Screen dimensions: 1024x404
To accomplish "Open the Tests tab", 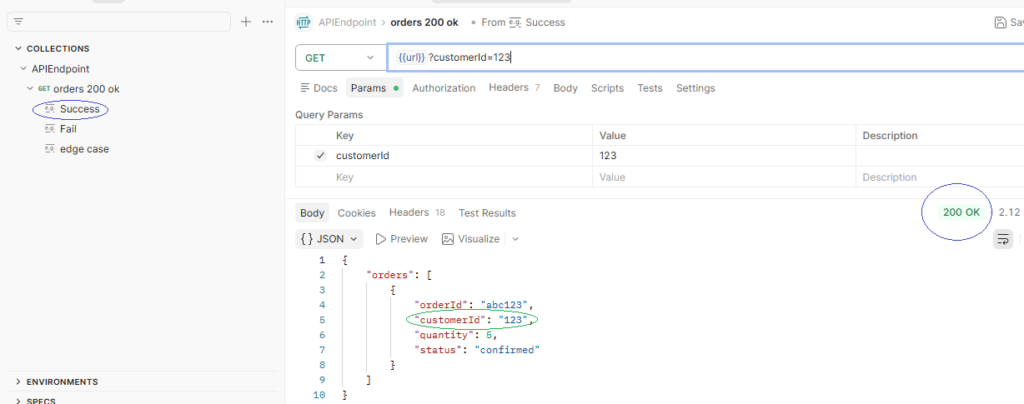I will [650, 88].
